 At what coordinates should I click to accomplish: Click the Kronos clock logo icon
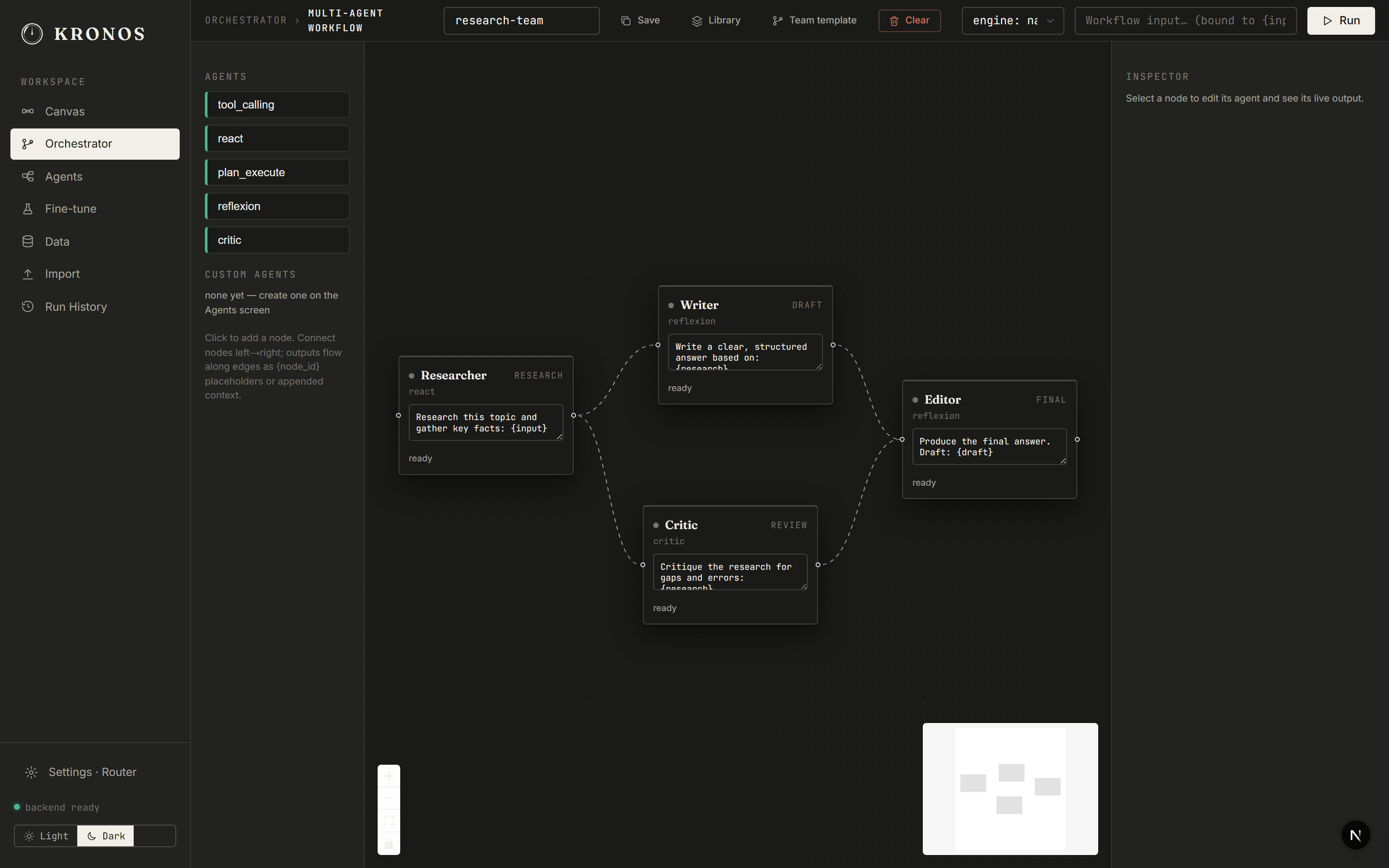[x=32, y=34]
